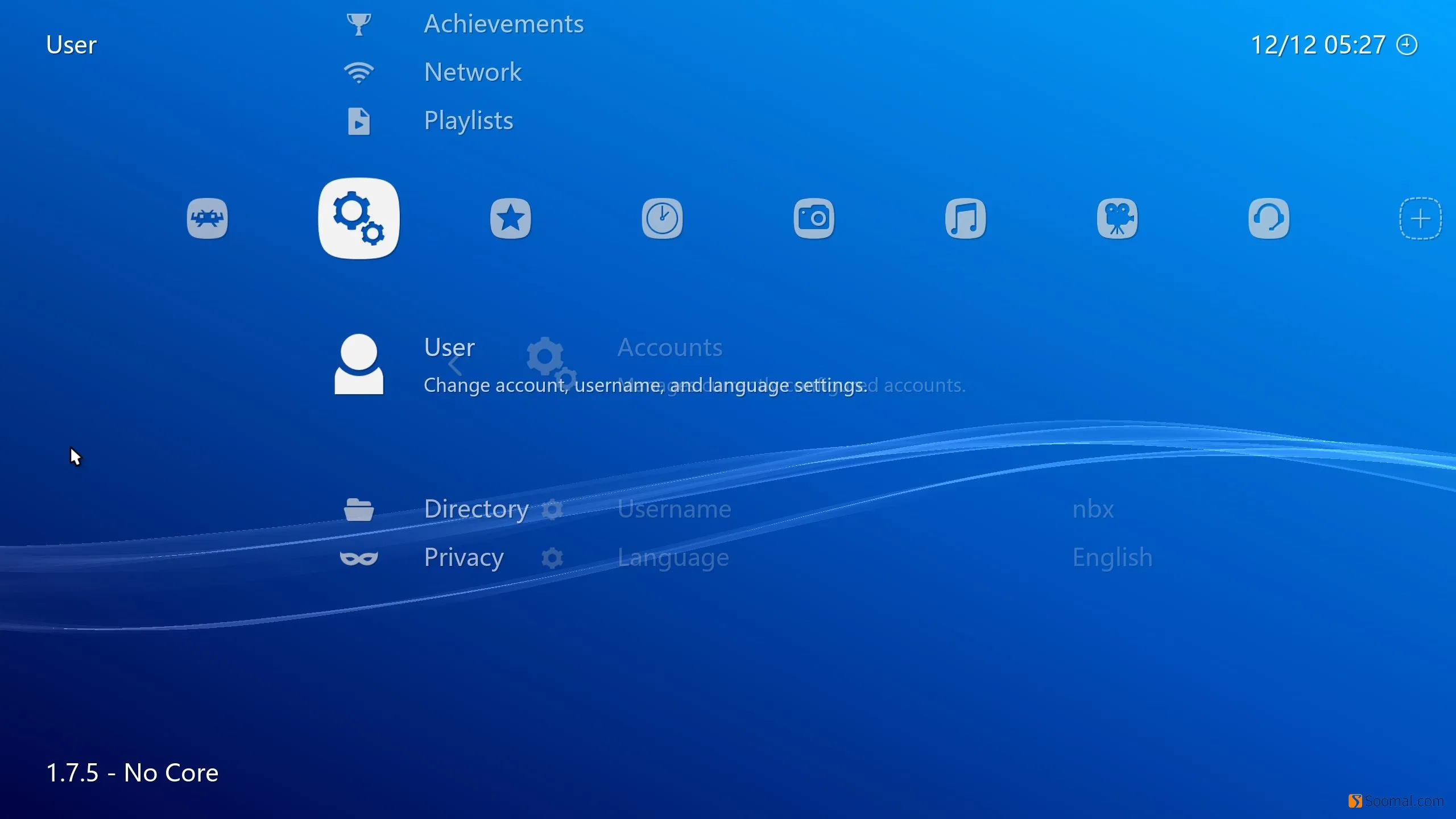Screen dimensions: 1456x819
Task: Click the username value nbx
Action: 1093,509
